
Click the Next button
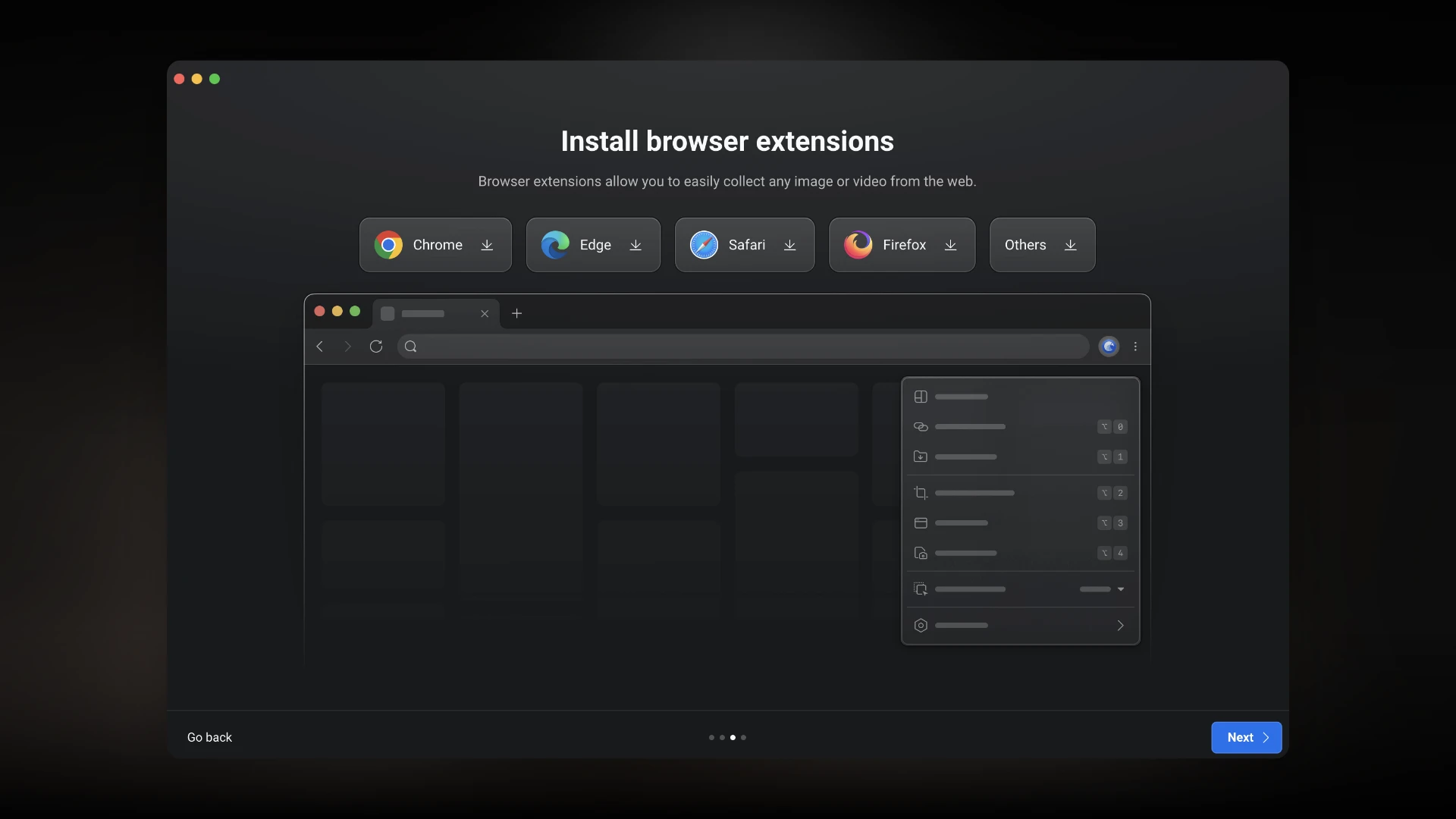(1246, 737)
